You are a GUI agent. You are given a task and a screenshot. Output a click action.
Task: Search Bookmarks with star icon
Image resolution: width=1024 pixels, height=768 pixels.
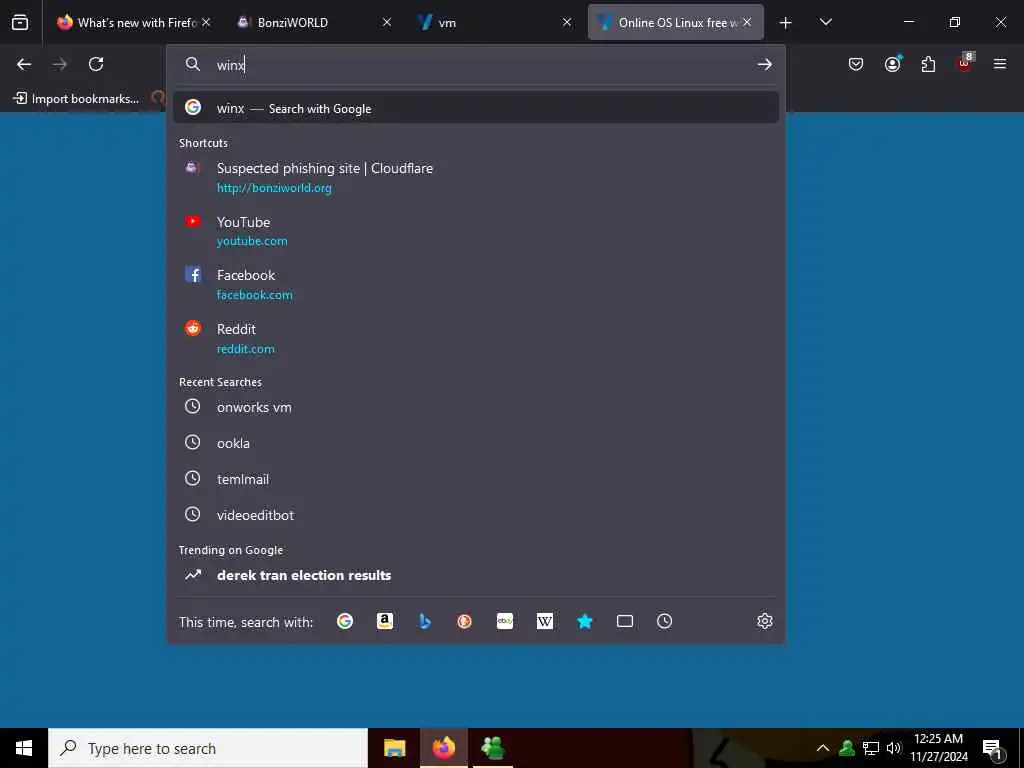pos(584,621)
